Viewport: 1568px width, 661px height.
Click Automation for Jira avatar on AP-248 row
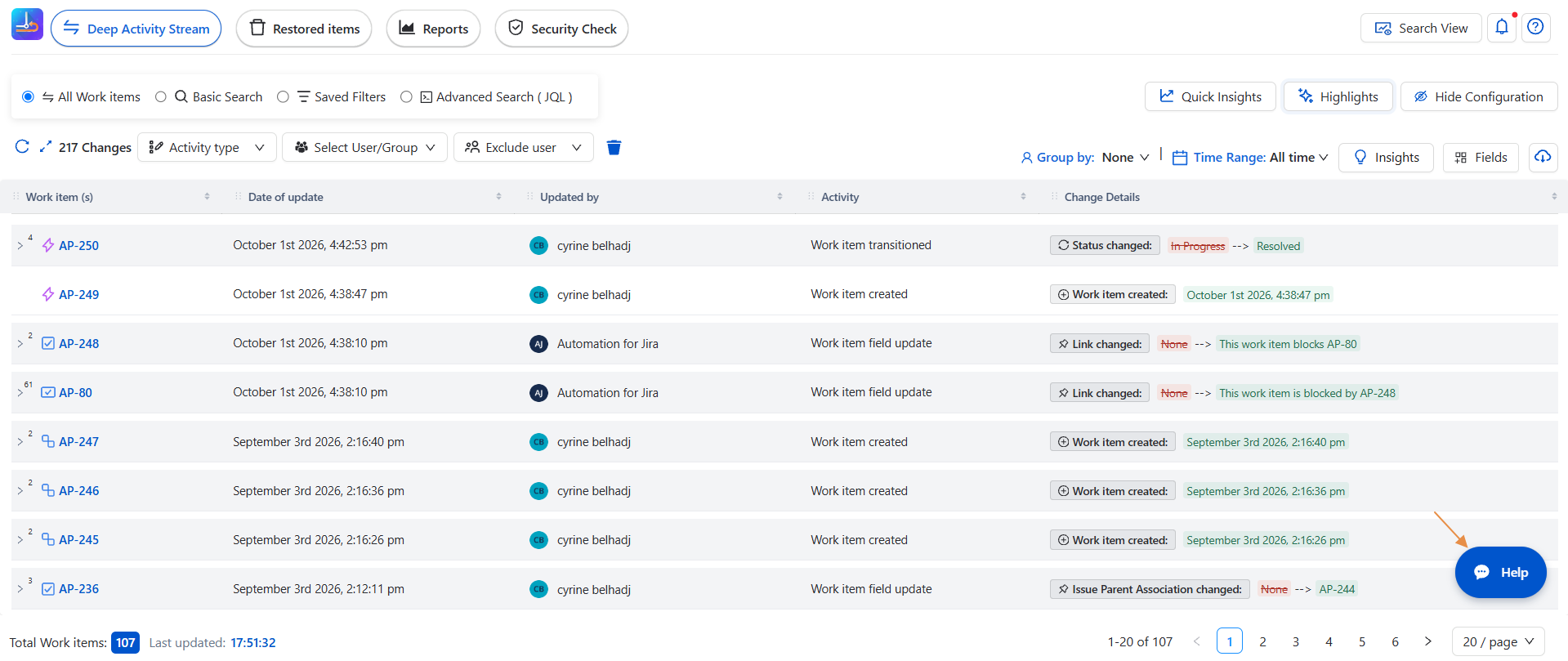tap(538, 344)
